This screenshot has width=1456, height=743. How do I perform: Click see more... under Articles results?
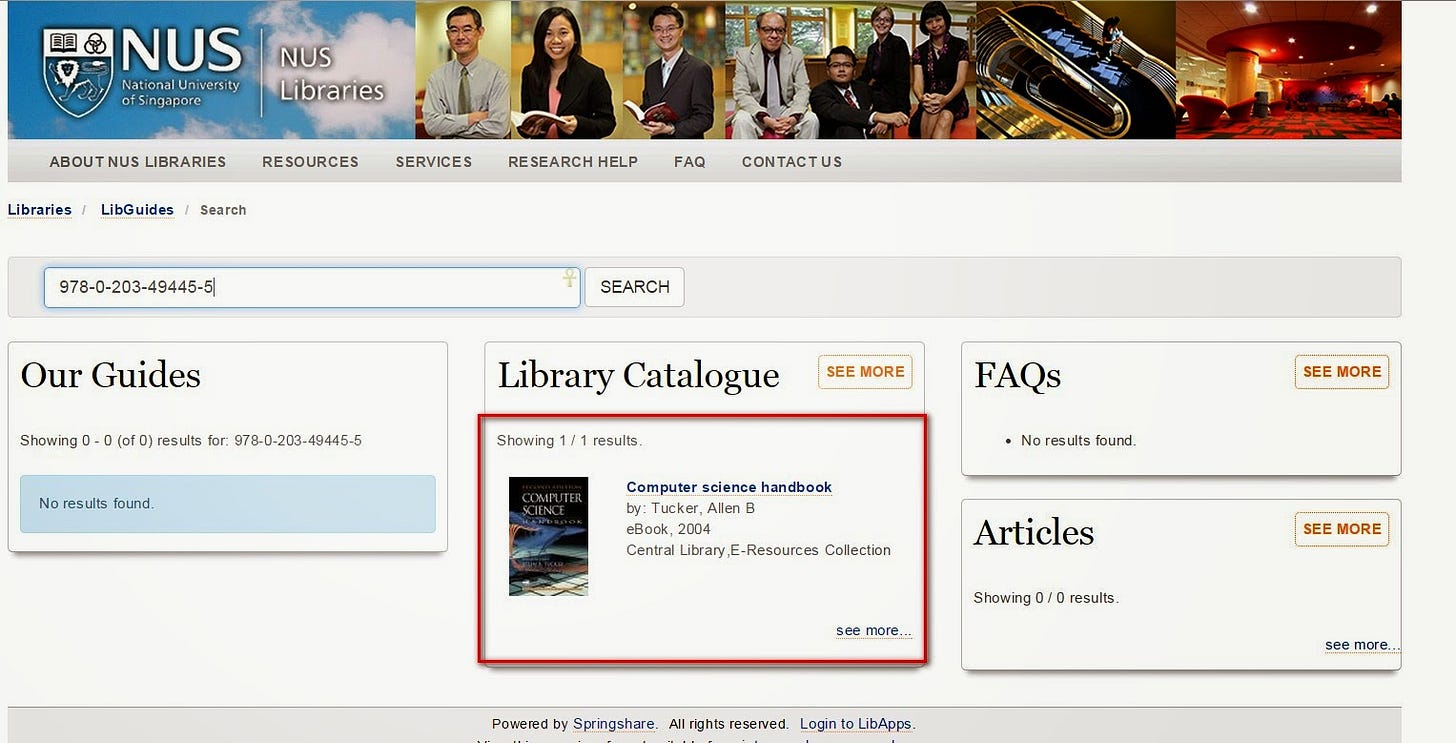tap(1362, 645)
